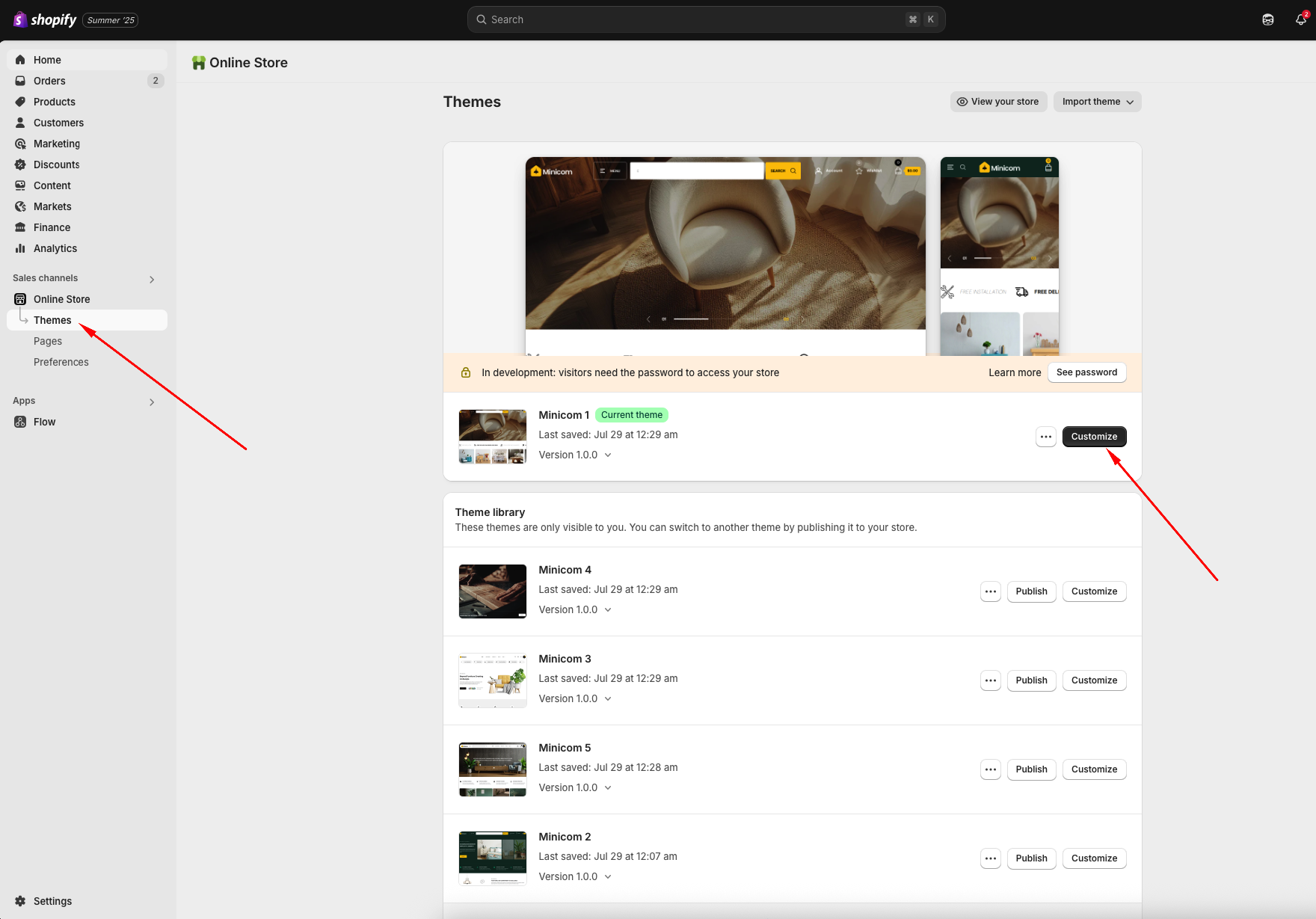
Task: Click the Learn more link
Action: 1015,372
